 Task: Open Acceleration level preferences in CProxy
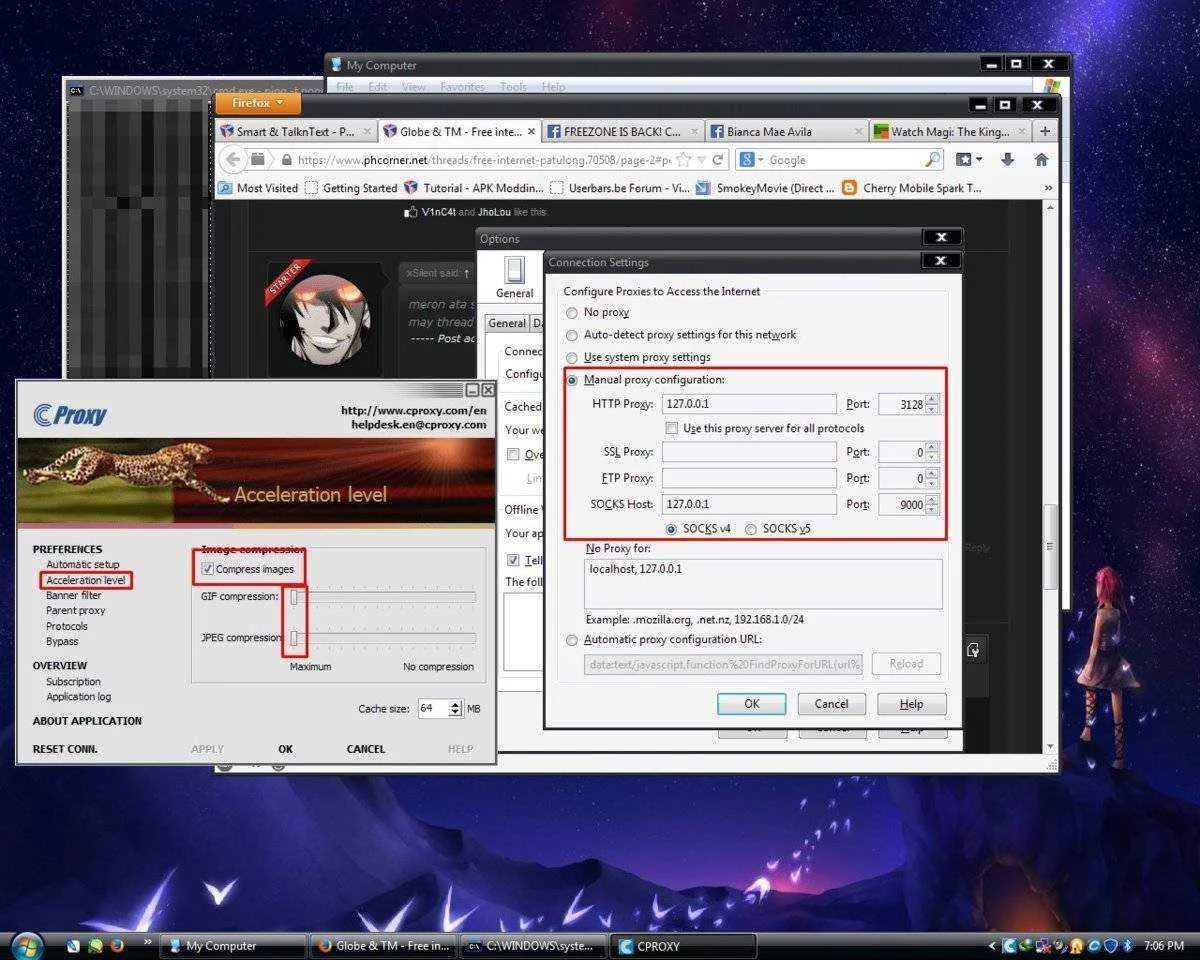tap(86, 580)
